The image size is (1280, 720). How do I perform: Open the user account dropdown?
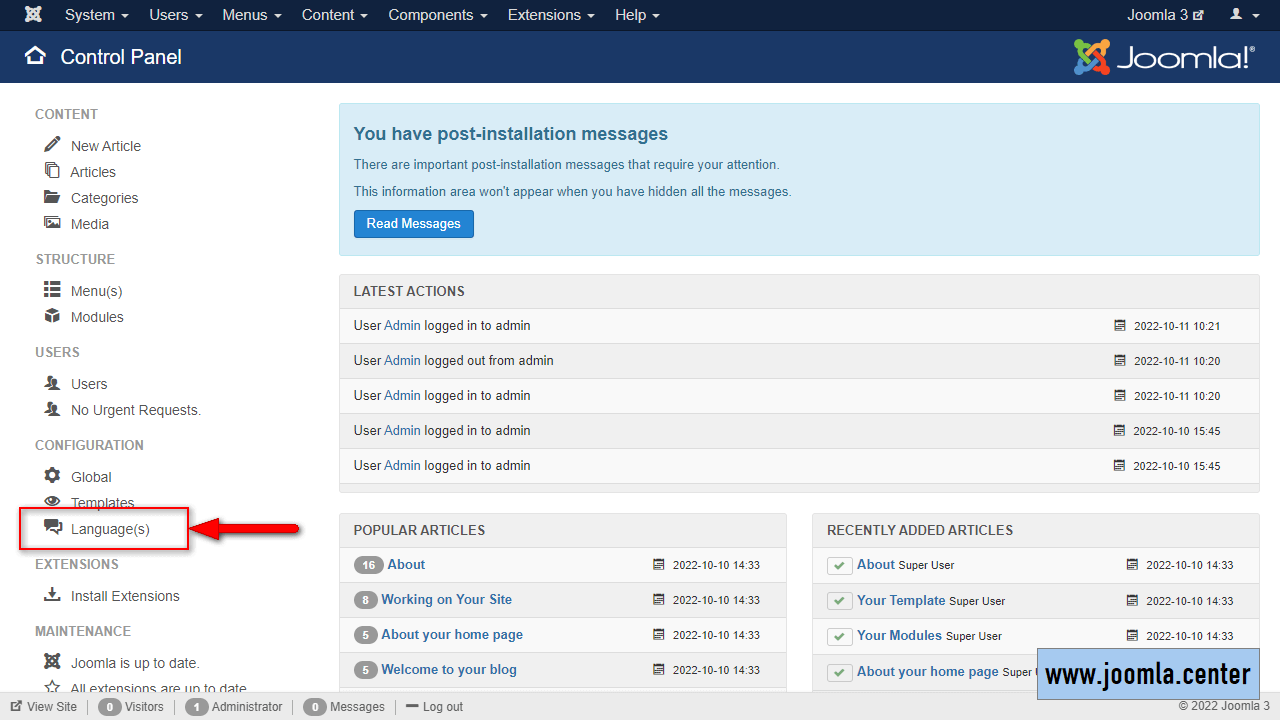click(x=1245, y=15)
